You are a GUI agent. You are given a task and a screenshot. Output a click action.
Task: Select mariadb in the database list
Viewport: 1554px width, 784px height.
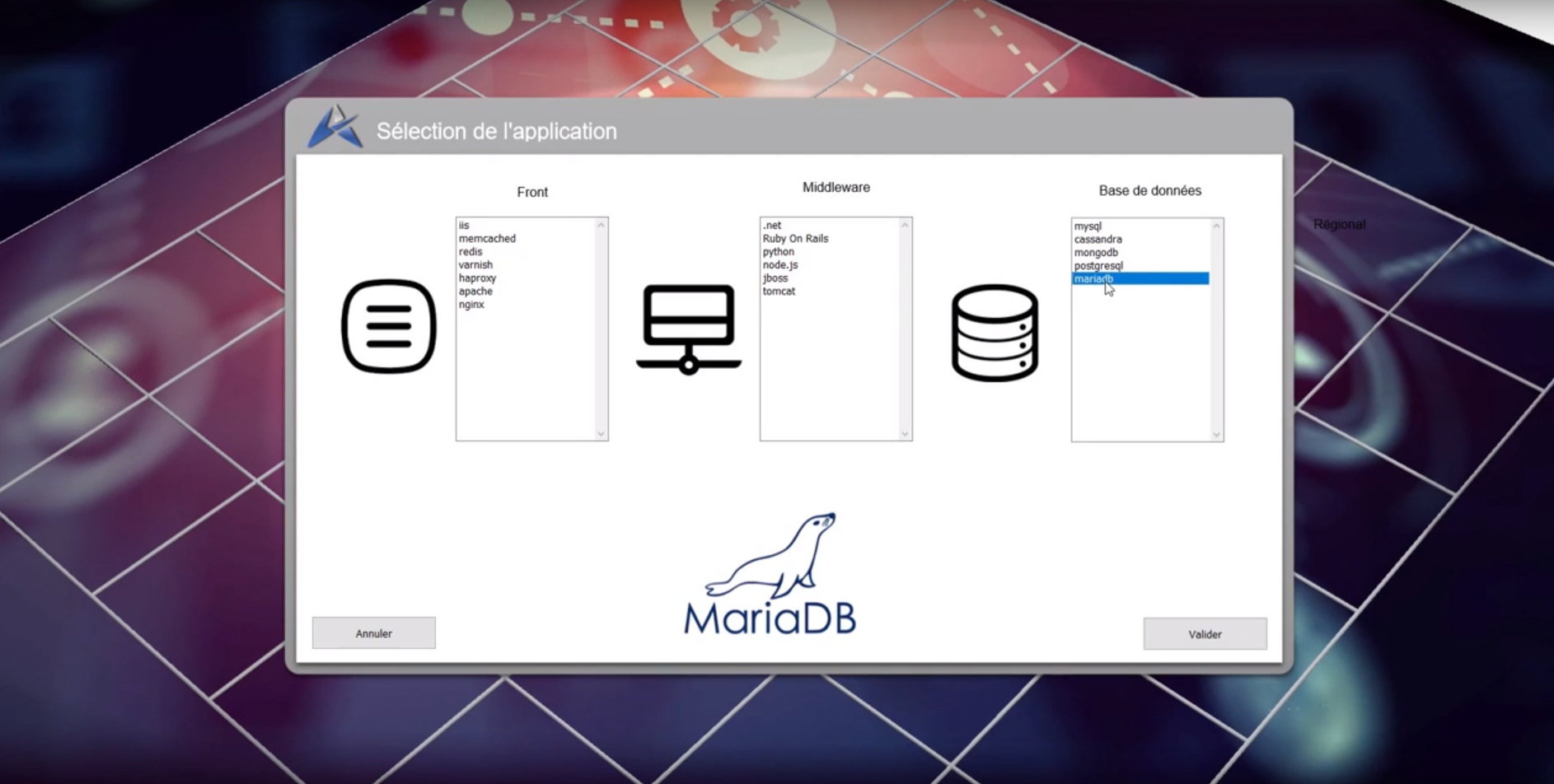point(1140,278)
